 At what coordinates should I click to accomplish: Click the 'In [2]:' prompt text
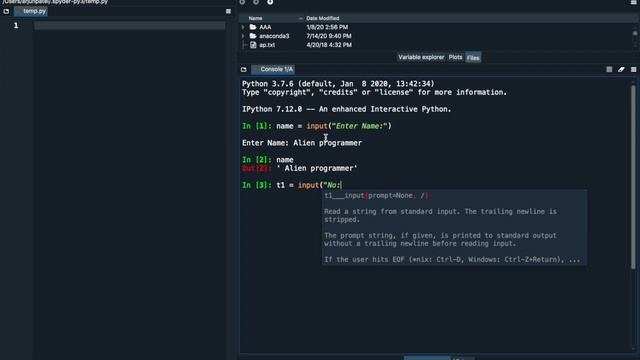coord(257,160)
